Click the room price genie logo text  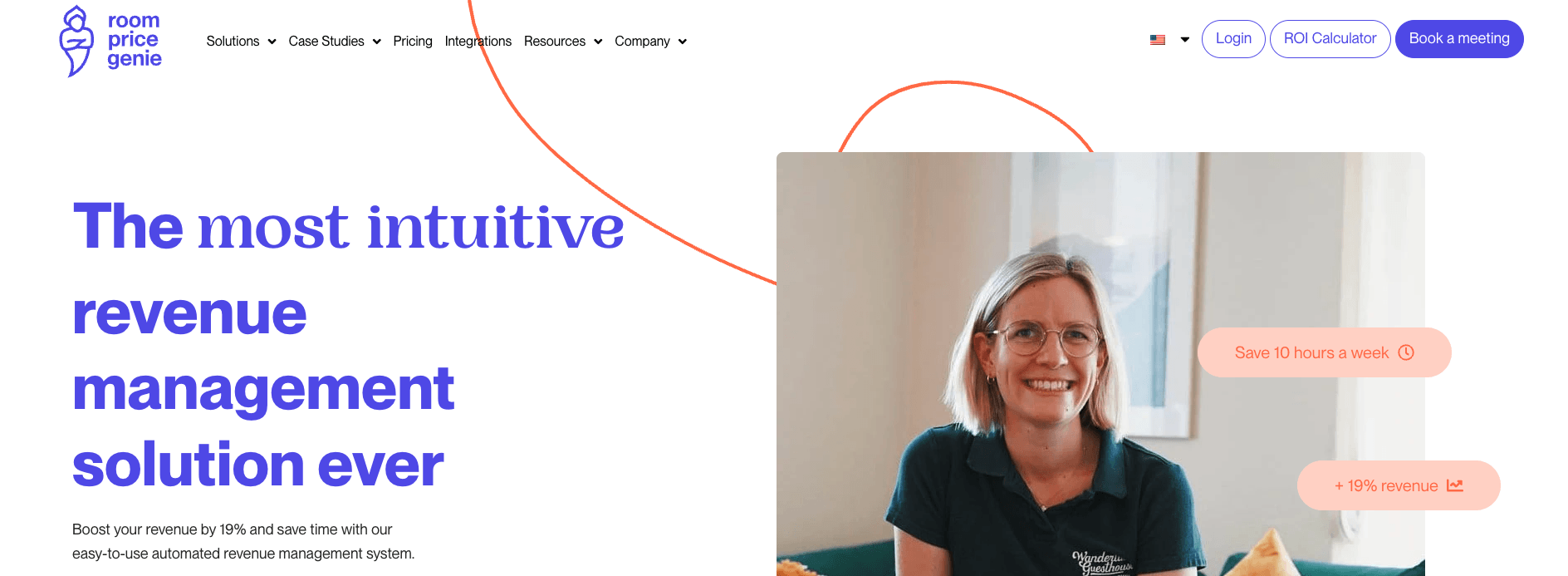tap(134, 40)
